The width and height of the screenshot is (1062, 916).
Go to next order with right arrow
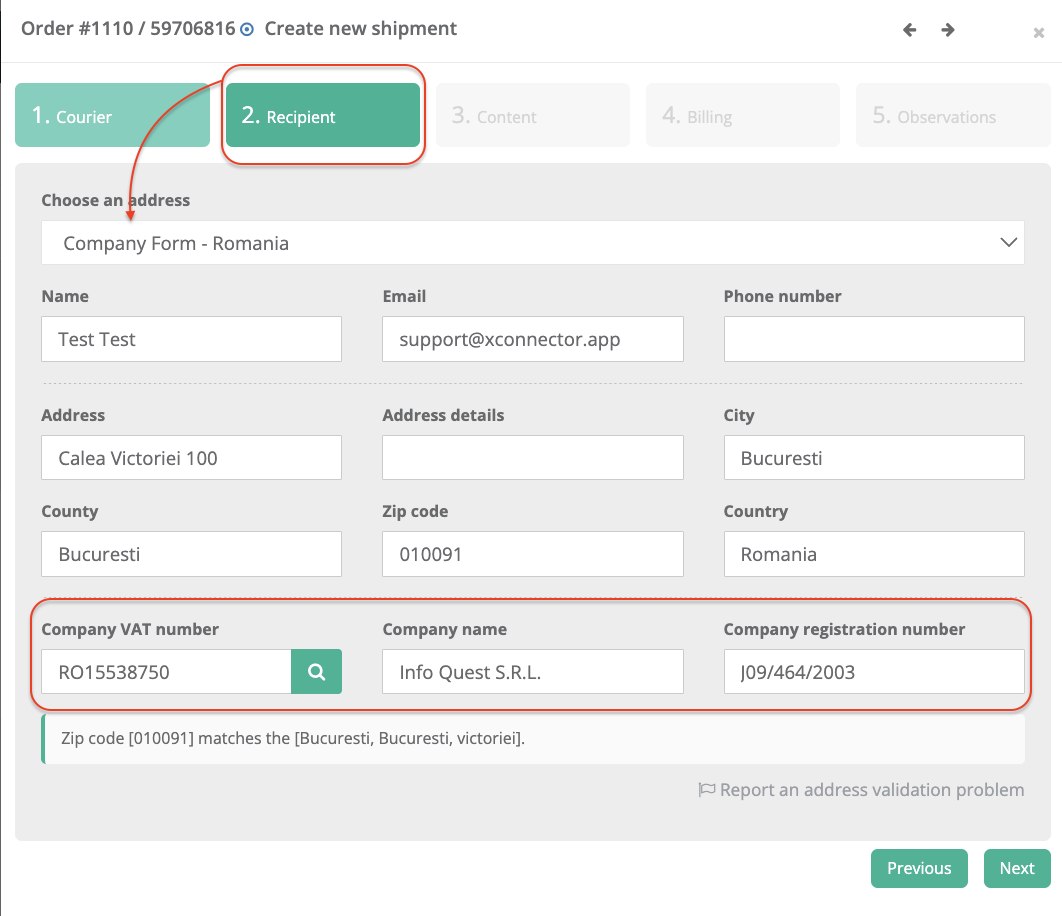[x=948, y=30]
